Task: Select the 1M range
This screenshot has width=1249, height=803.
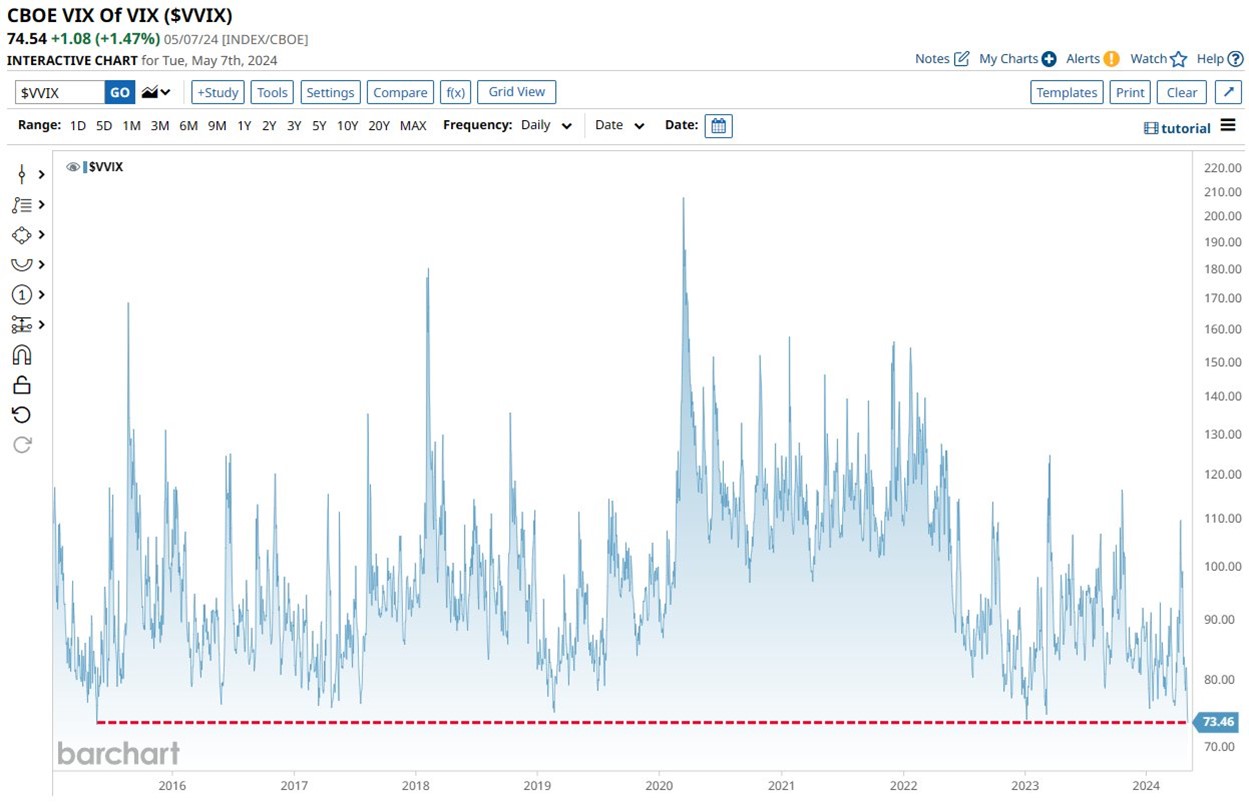Action: click(131, 126)
